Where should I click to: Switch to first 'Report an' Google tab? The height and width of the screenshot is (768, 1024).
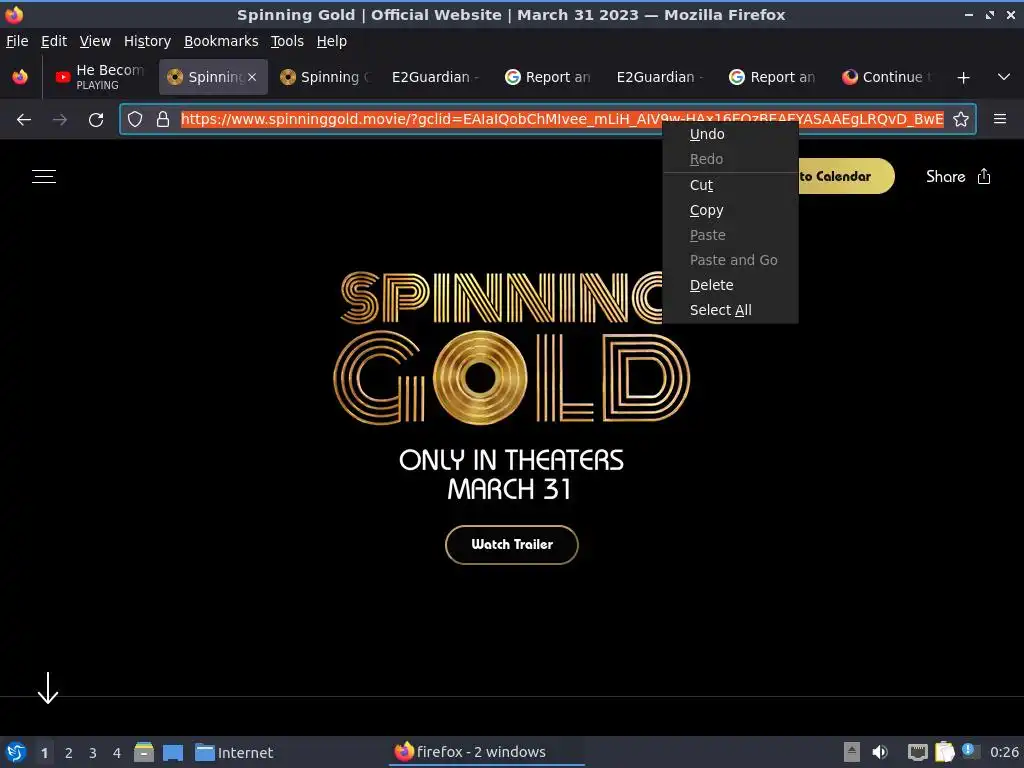[549, 77]
